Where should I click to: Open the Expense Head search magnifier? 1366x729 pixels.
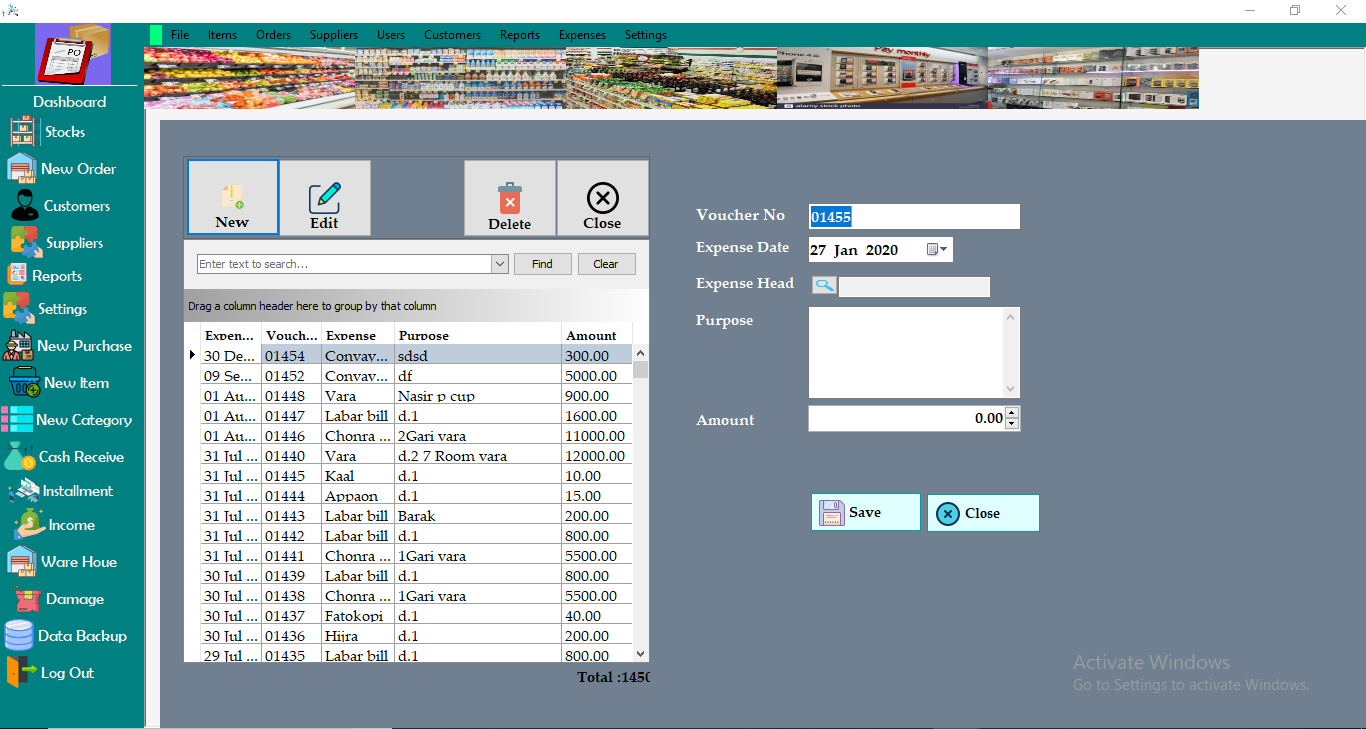click(x=823, y=285)
